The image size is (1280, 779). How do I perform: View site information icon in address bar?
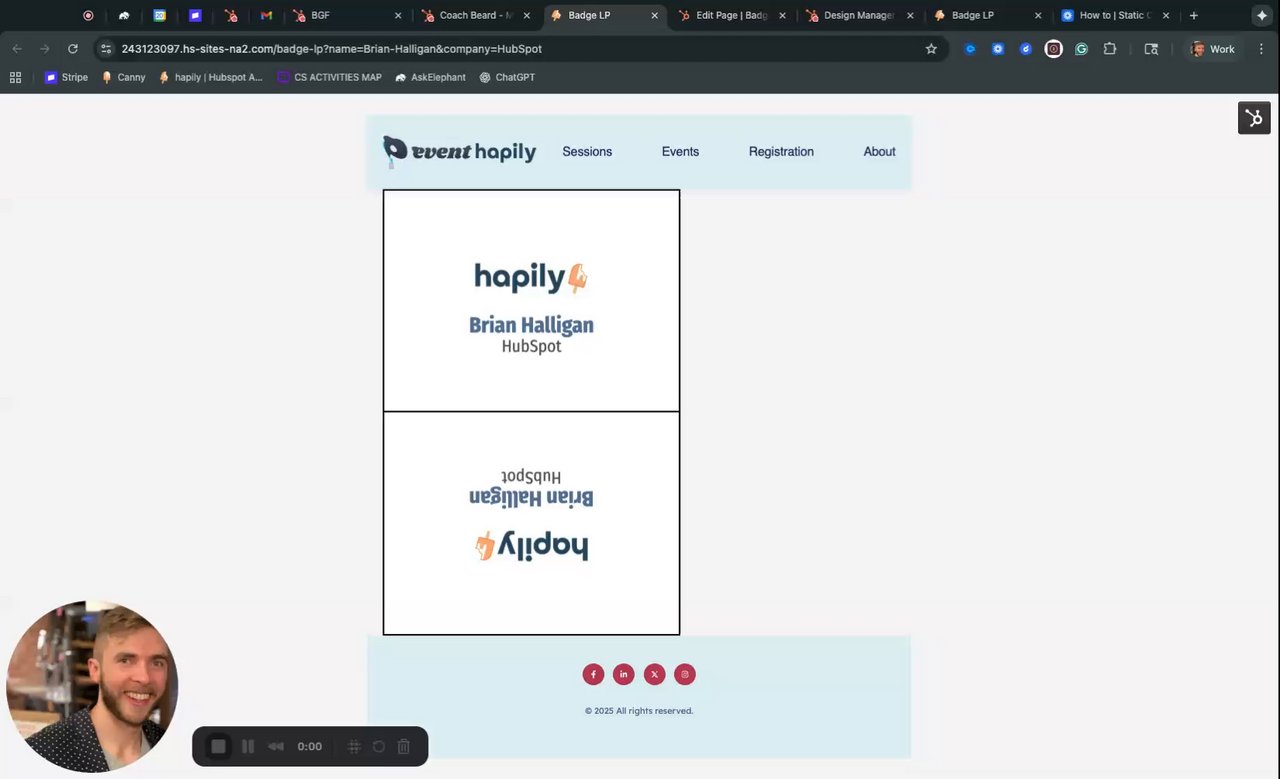(107, 49)
